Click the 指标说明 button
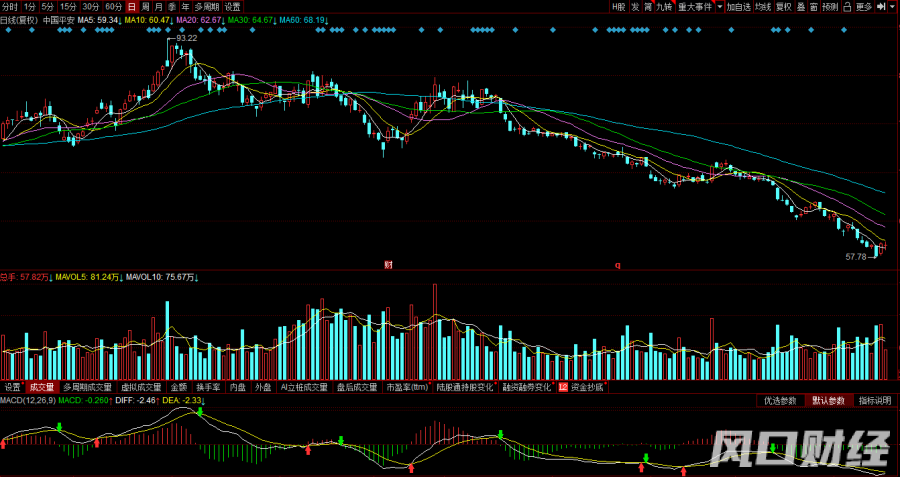Screen dimensions: 900x477 tap(874, 400)
